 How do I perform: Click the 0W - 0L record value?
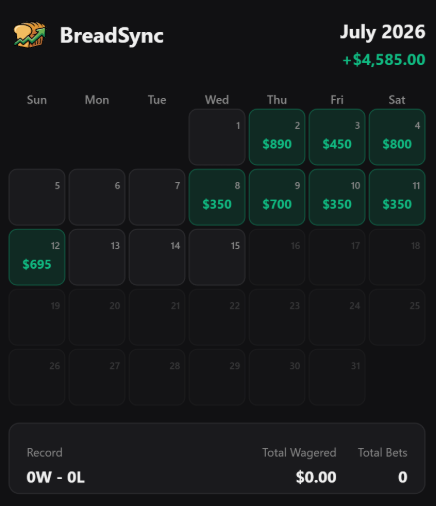click(x=55, y=477)
